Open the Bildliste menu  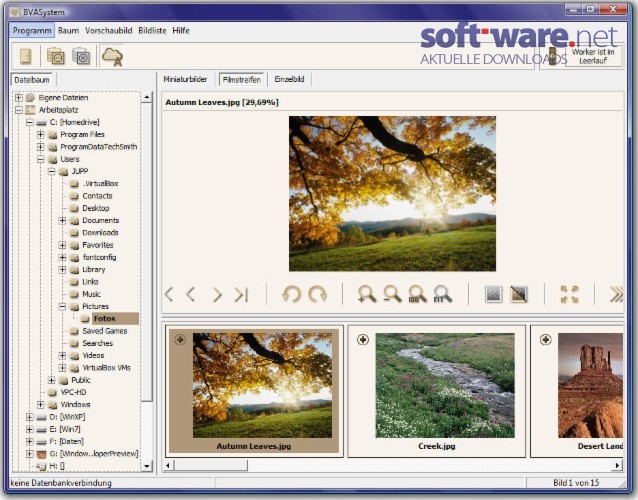click(152, 31)
